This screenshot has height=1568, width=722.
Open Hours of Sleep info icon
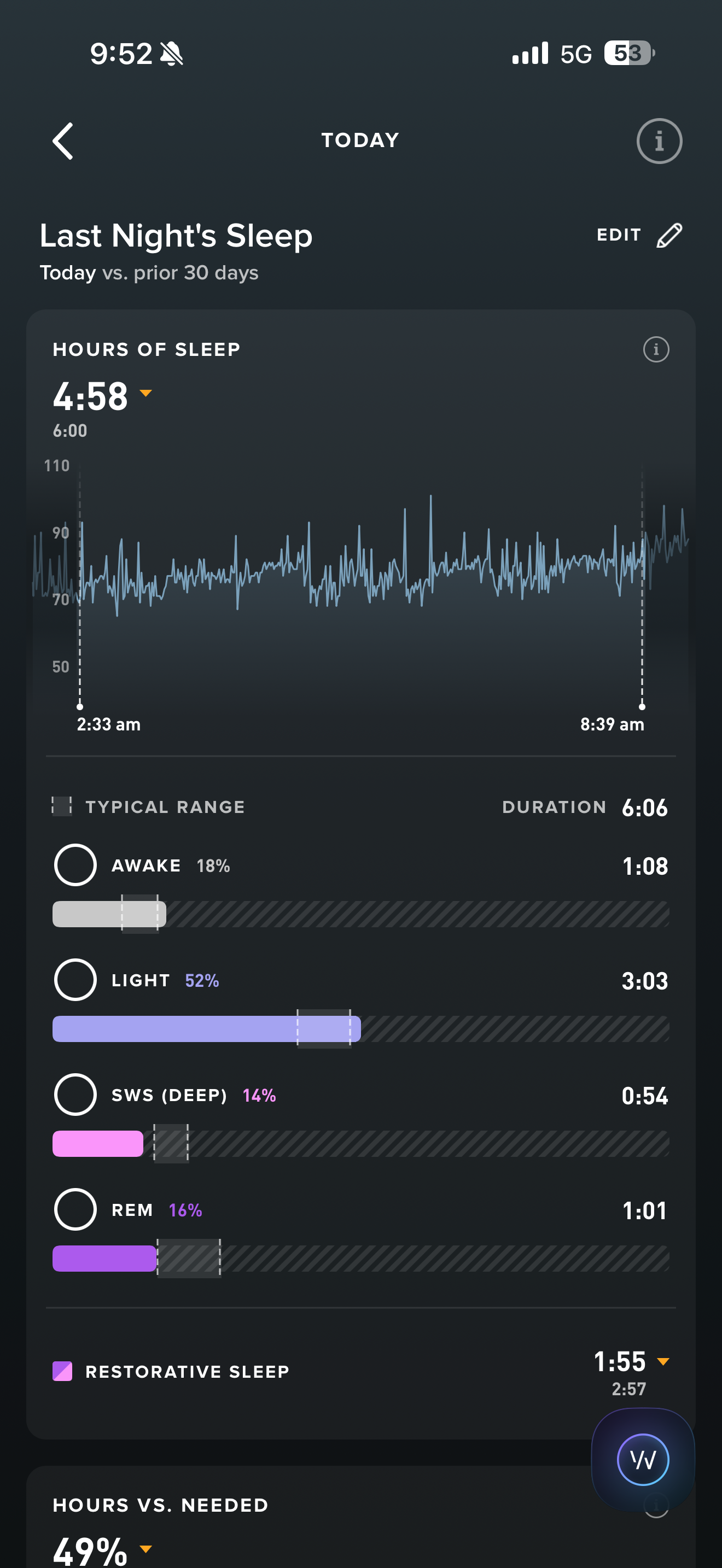pos(656,349)
